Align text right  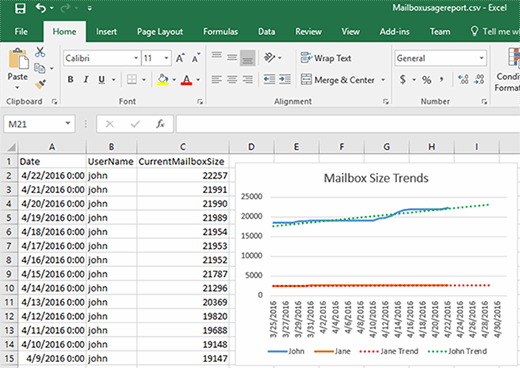click(247, 79)
